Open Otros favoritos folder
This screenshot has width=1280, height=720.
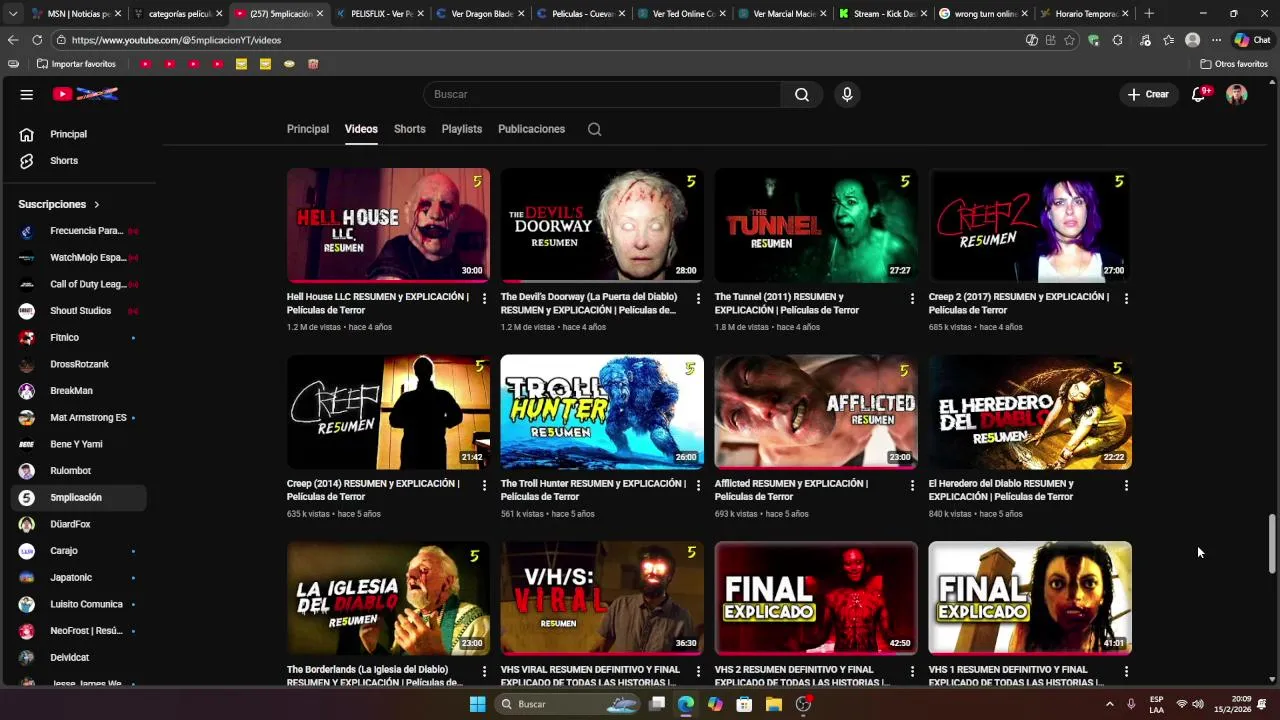pyautogui.click(x=1234, y=64)
